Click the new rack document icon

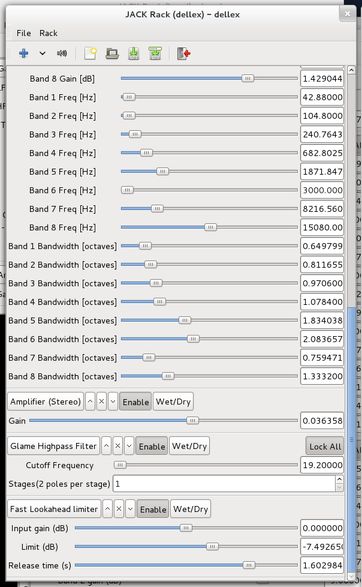point(90,54)
